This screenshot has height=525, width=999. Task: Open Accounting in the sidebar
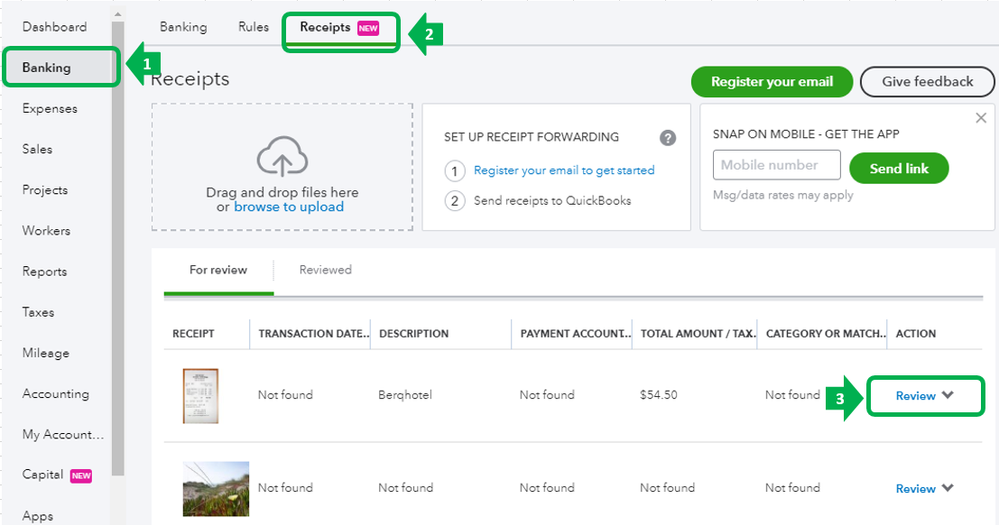point(56,394)
